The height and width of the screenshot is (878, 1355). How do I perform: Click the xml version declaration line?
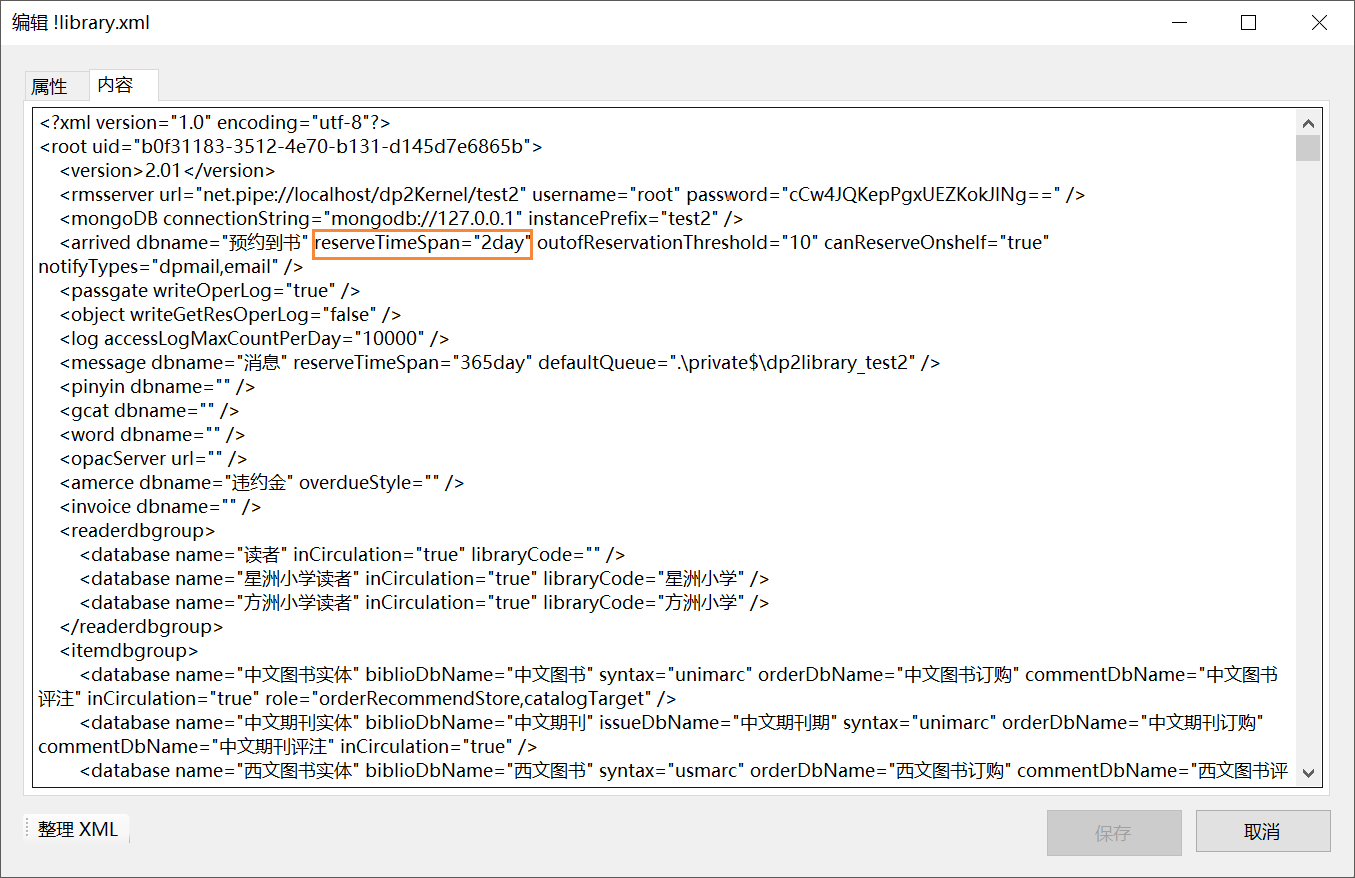[215, 122]
